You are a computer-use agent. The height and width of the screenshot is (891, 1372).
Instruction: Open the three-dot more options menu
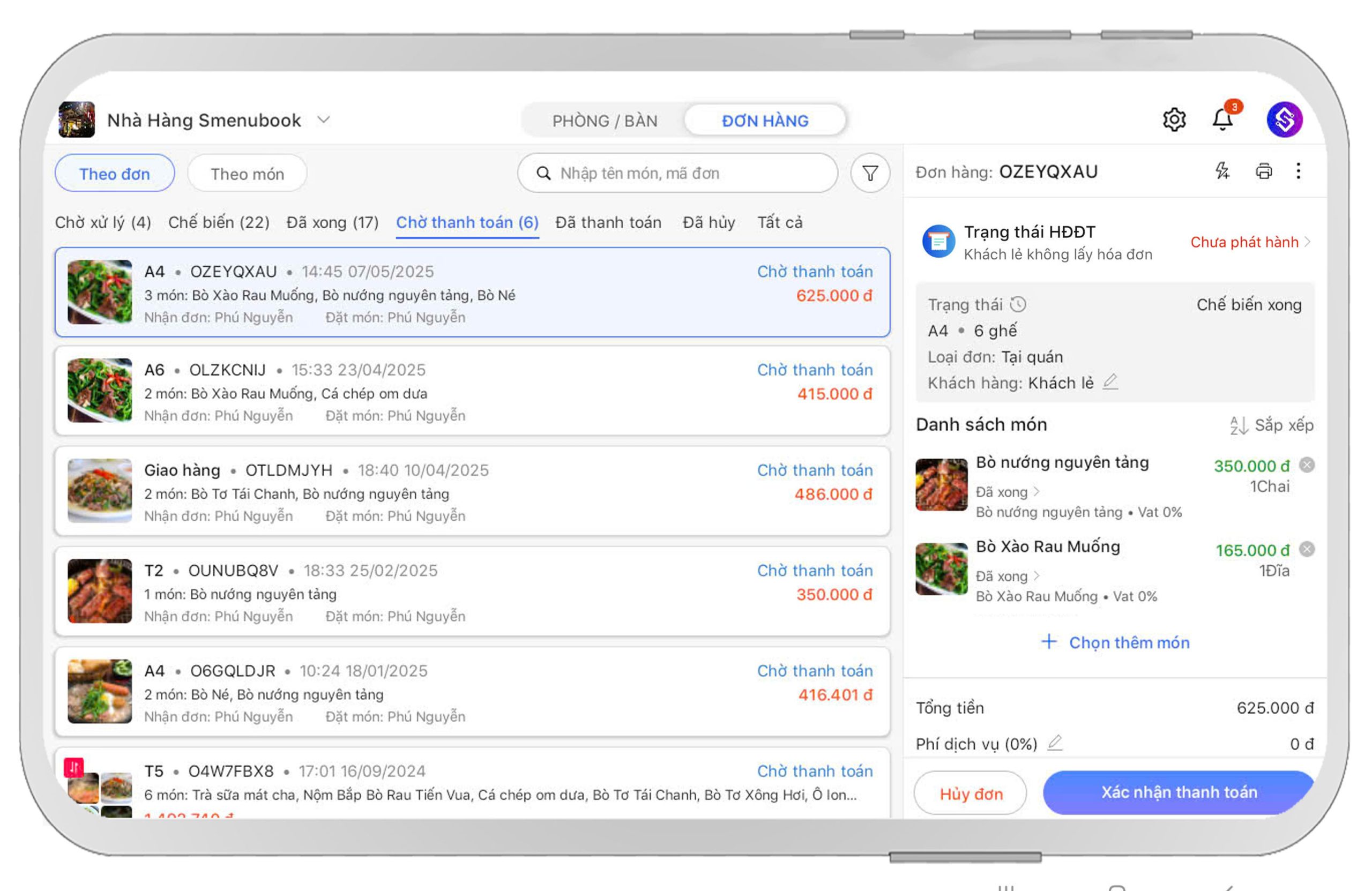(1298, 171)
